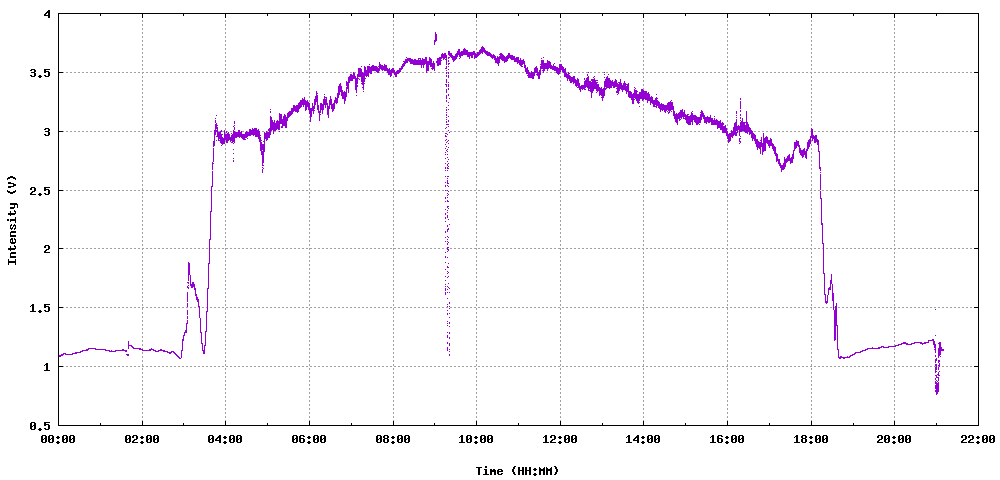Click the x-axis label '14:00'

643,439
